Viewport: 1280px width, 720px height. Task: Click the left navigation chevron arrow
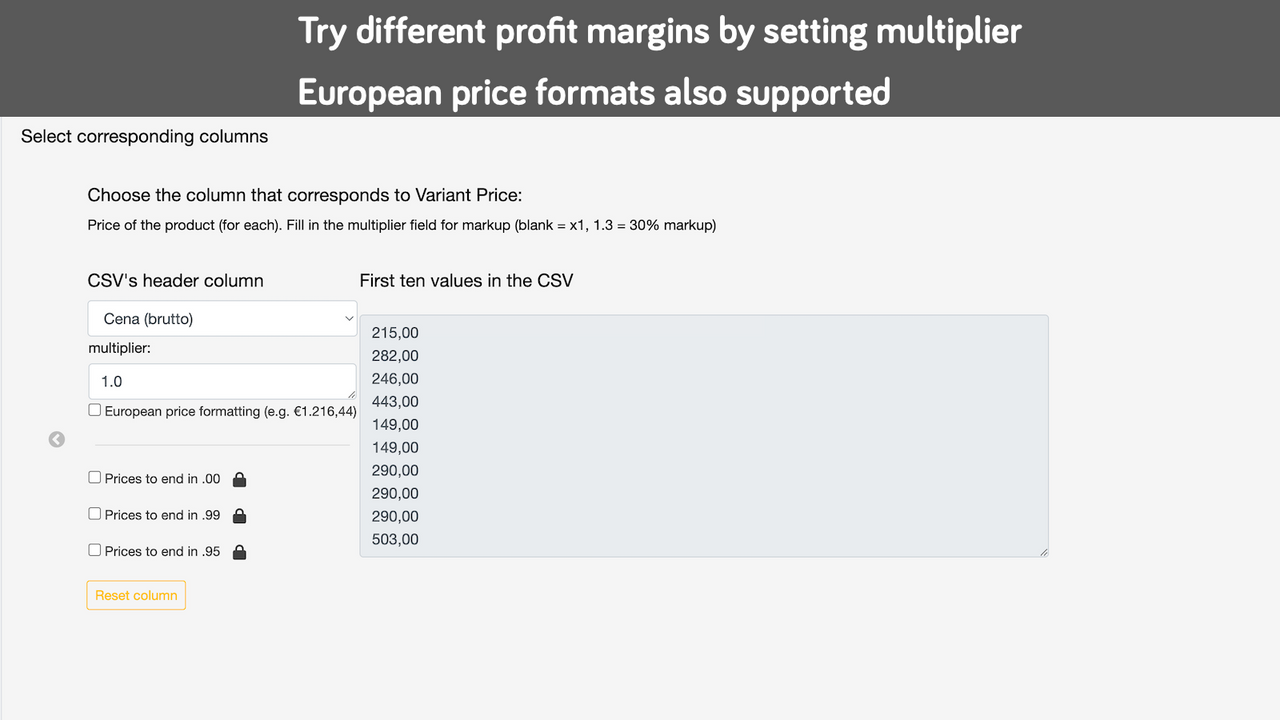coord(56,439)
